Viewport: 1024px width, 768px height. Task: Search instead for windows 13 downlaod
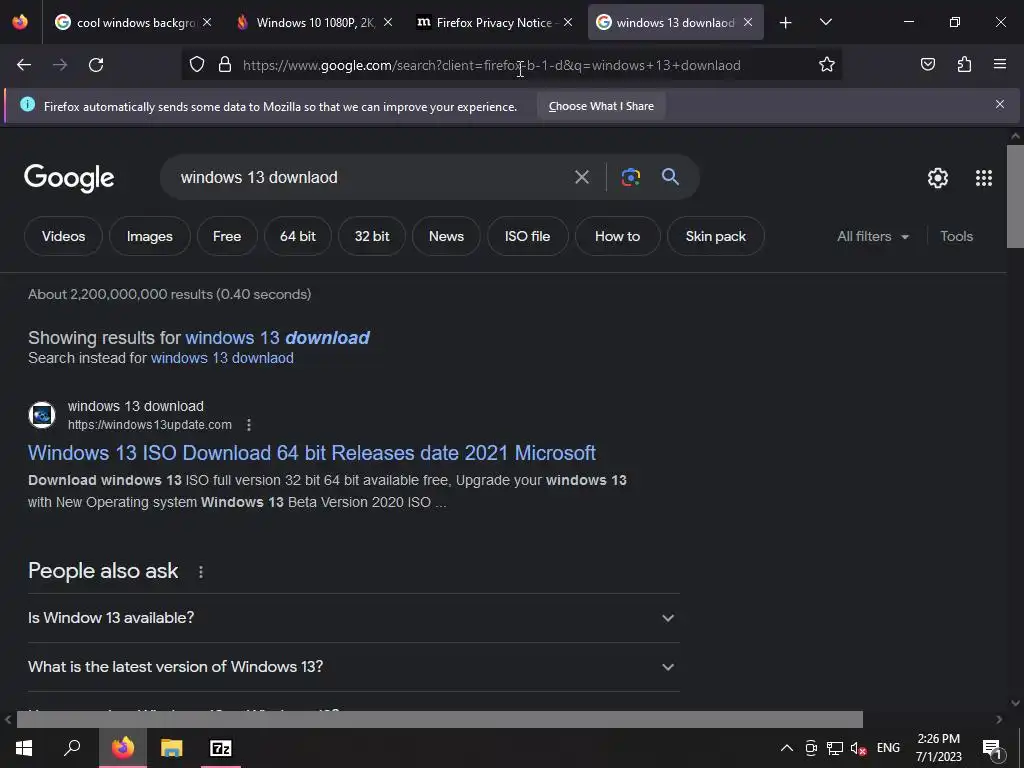[222, 358]
